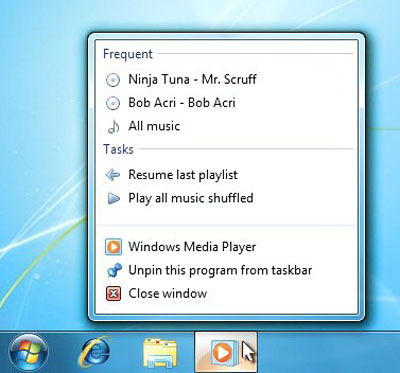
Task: Click play triangle icon for shuffled music
Action: tap(113, 198)
